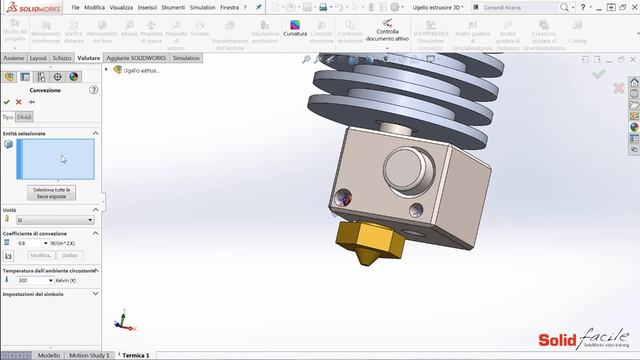Open the Strumenti menu
640x360 pixels.
[173, 7]
